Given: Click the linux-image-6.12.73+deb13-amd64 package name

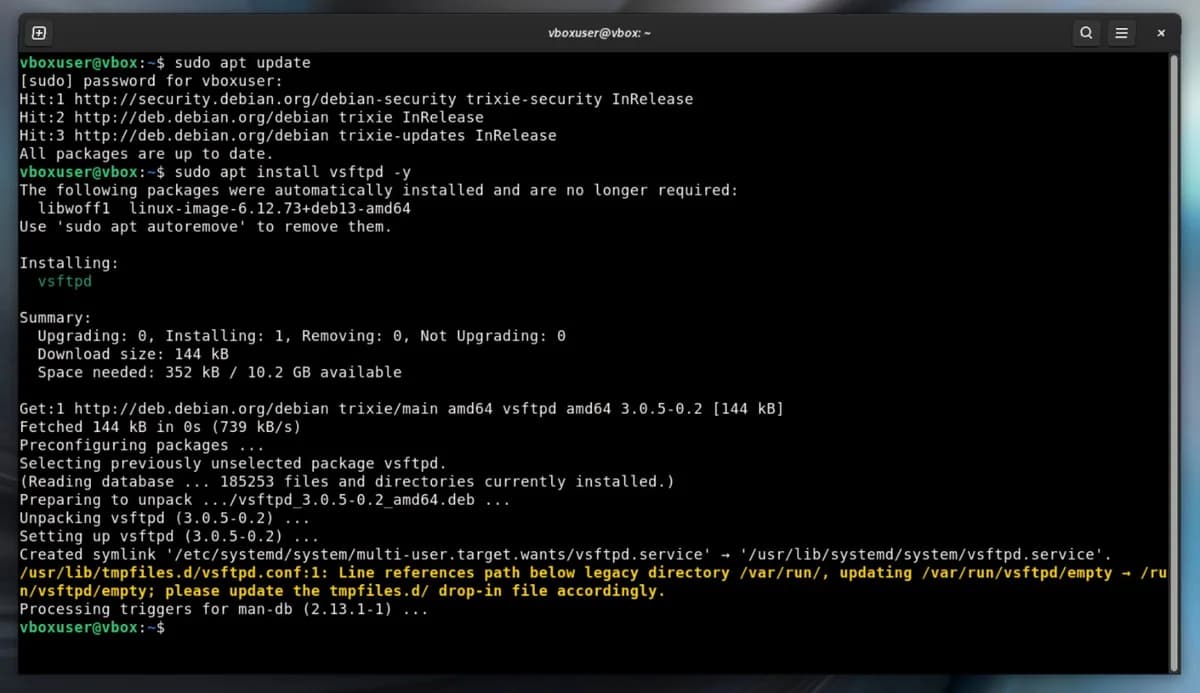Looking at the screenshot, I should 270,208.
